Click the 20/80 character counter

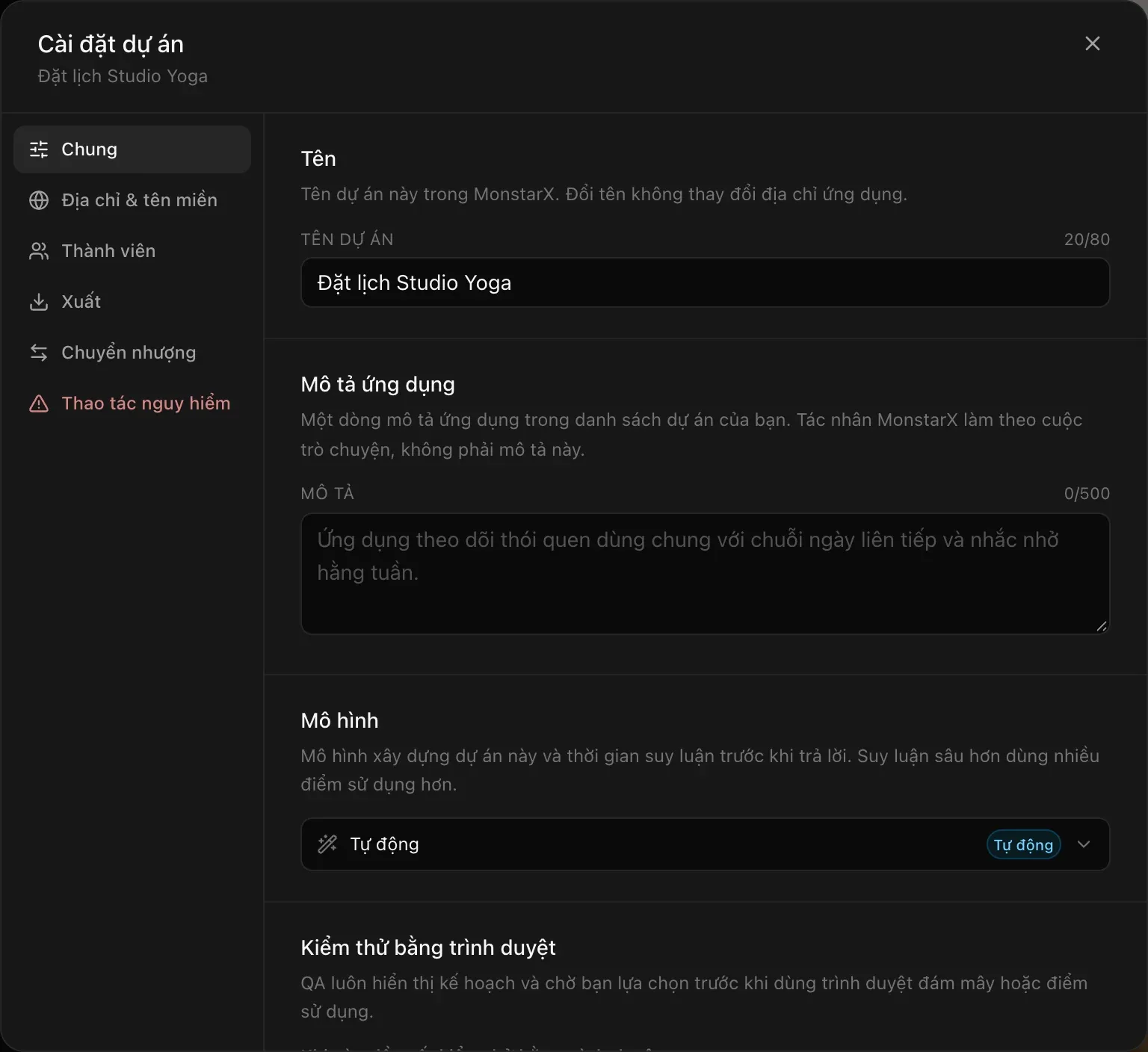tap(1087, 239)
